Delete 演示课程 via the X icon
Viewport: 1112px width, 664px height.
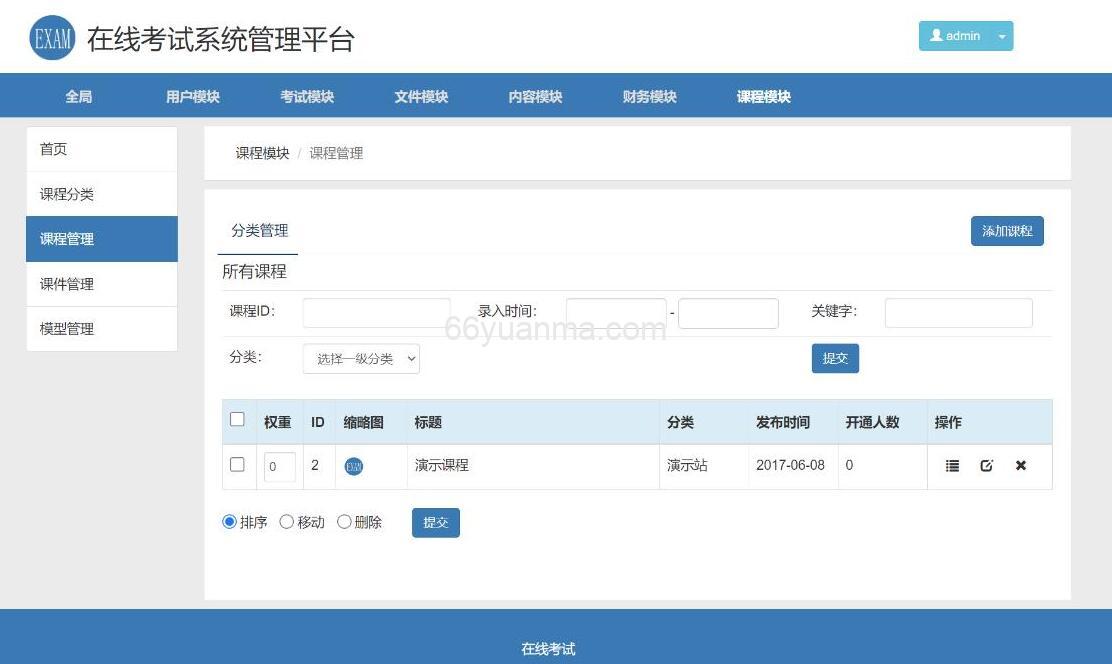tap(1020, 465)
